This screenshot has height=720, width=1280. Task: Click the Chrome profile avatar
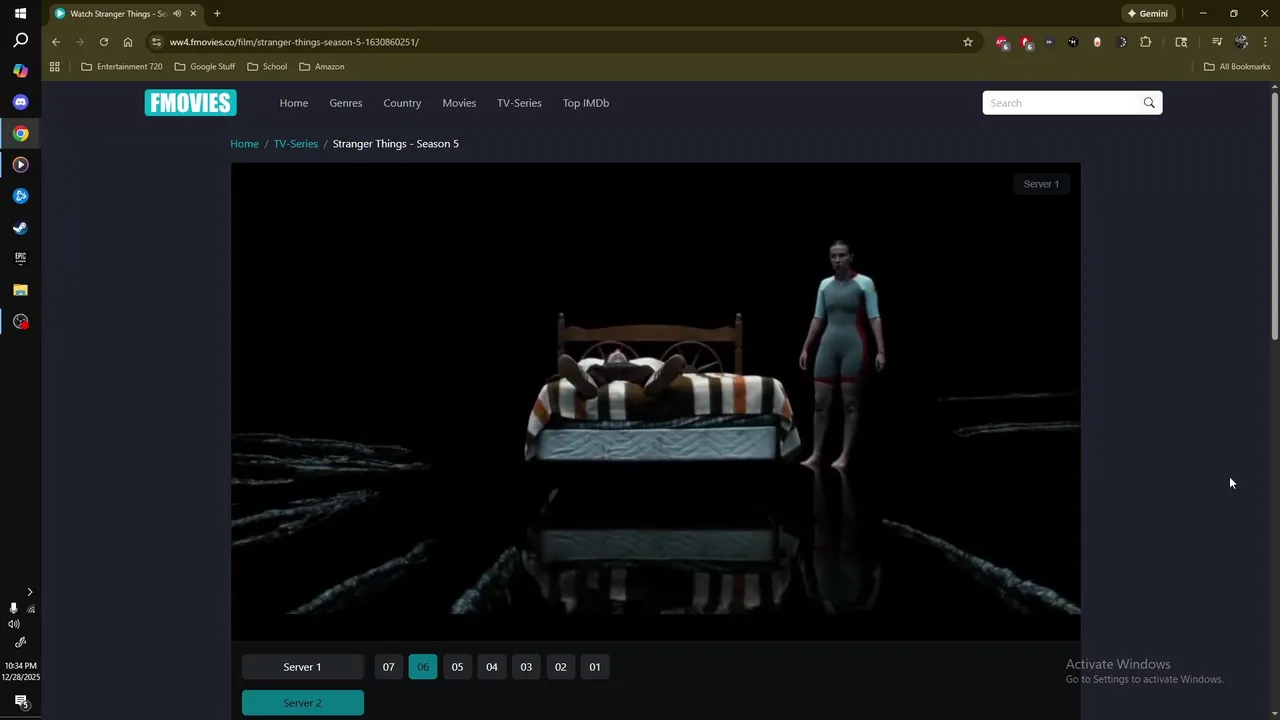(x=1241, y=42)
